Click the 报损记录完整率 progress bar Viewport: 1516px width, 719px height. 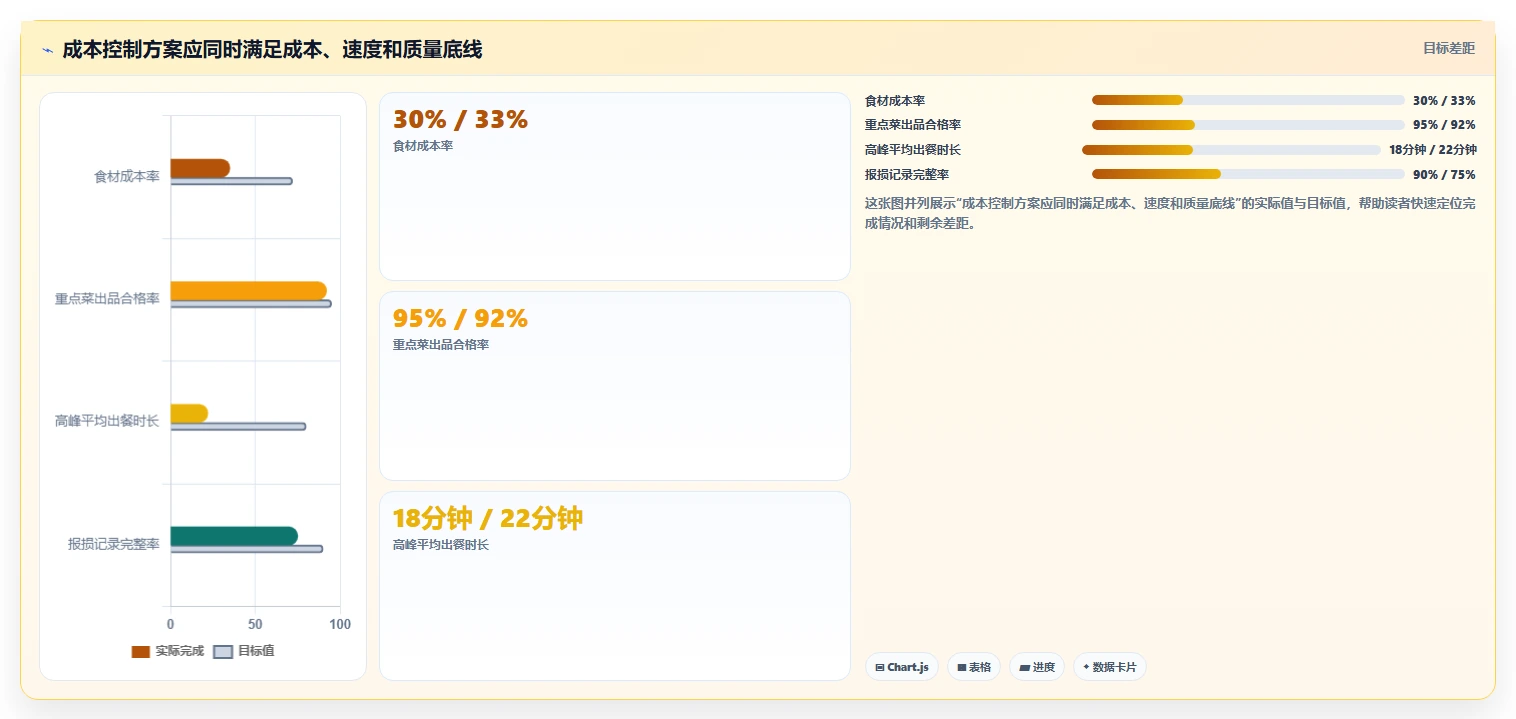point(1248,174)
